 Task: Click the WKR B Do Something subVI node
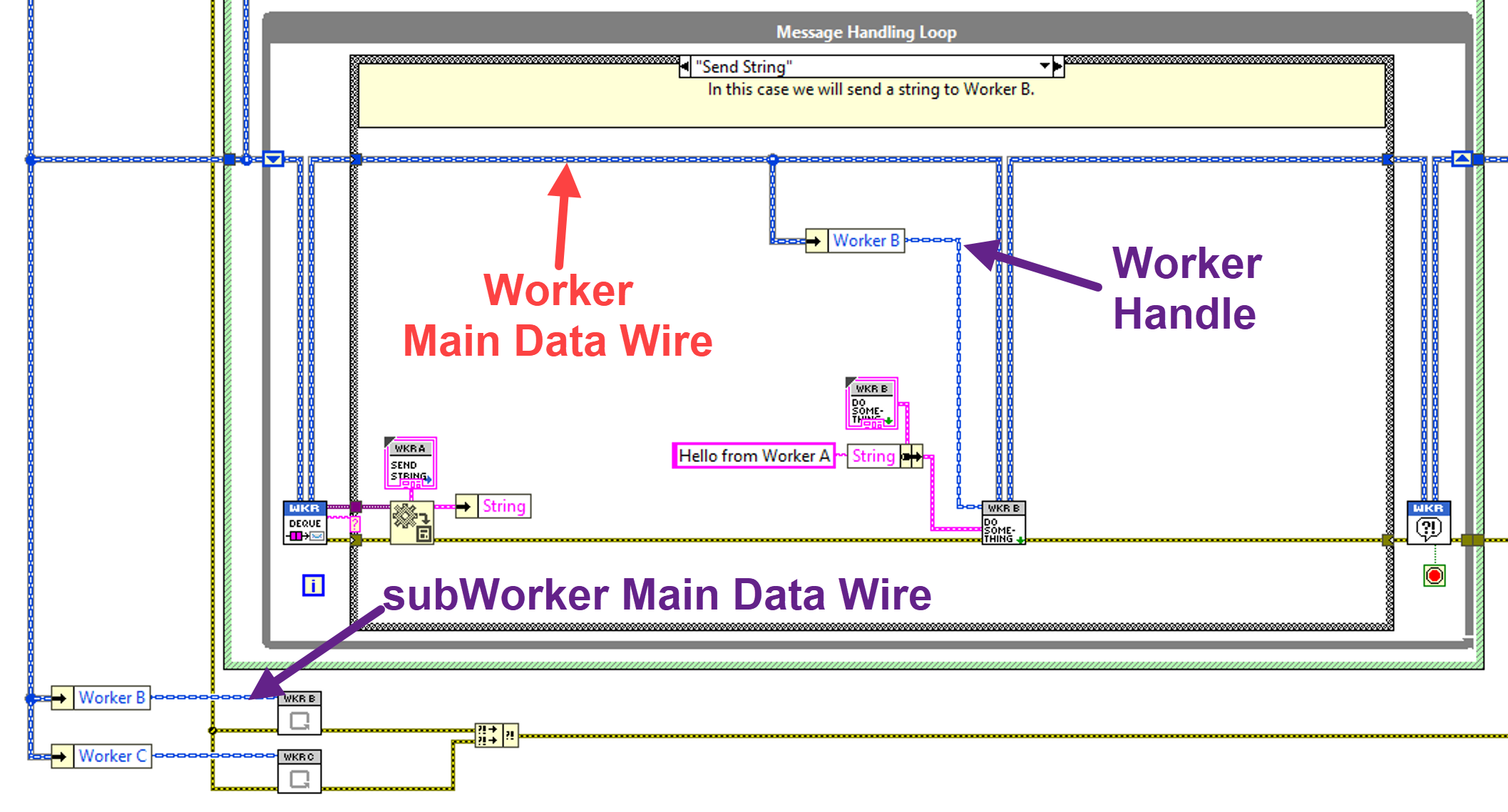point(1003,523)
